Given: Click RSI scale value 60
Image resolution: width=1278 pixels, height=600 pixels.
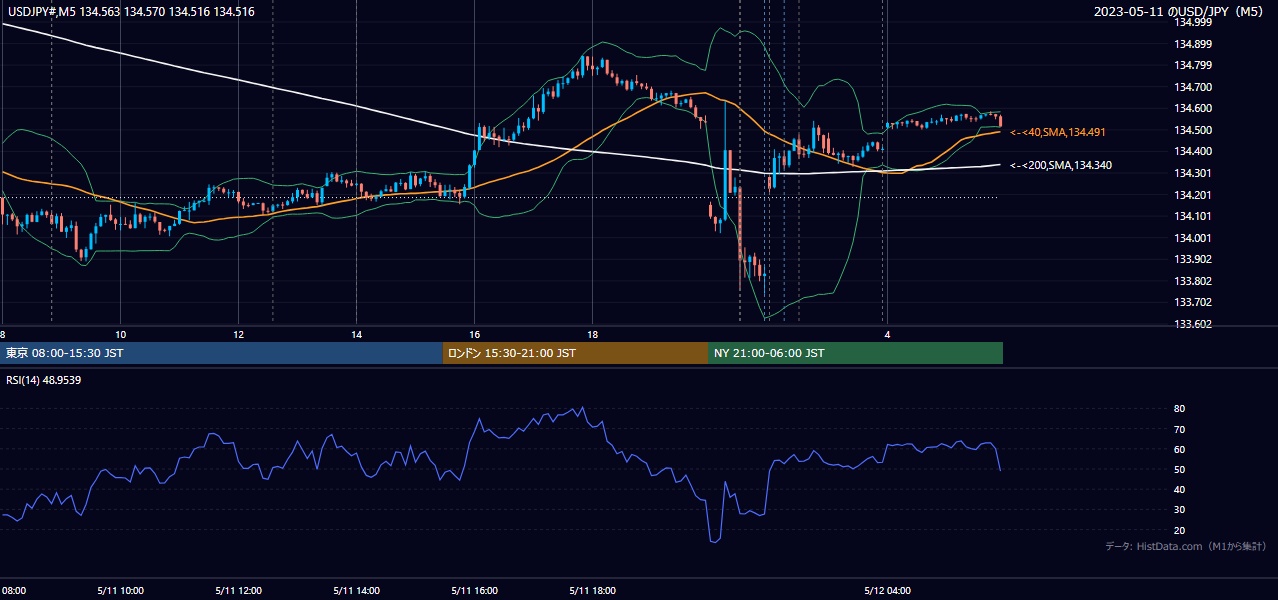Looking at the screenshot, I should point(1179,449).
